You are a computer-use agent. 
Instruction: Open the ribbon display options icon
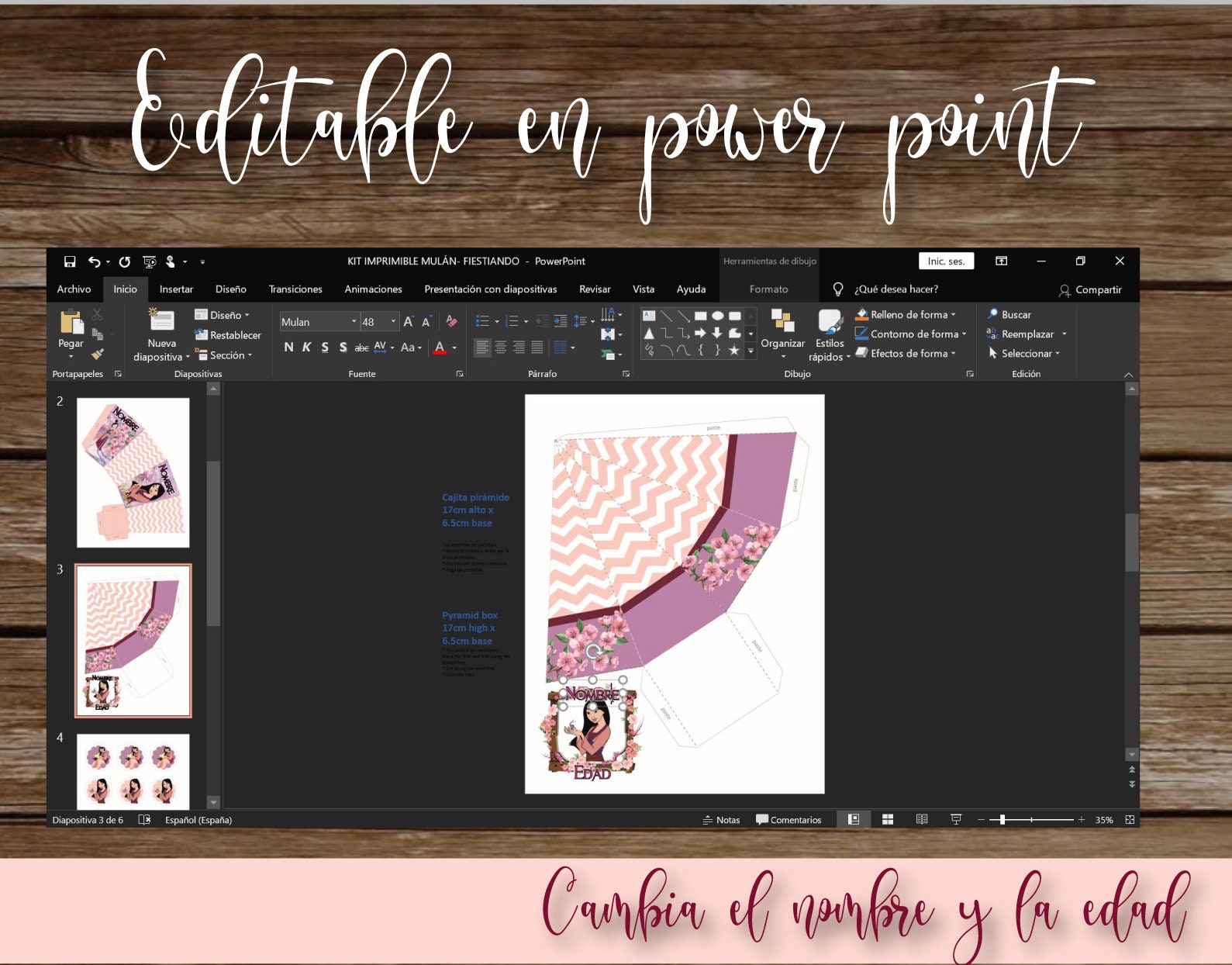(x=1002, y=261)
